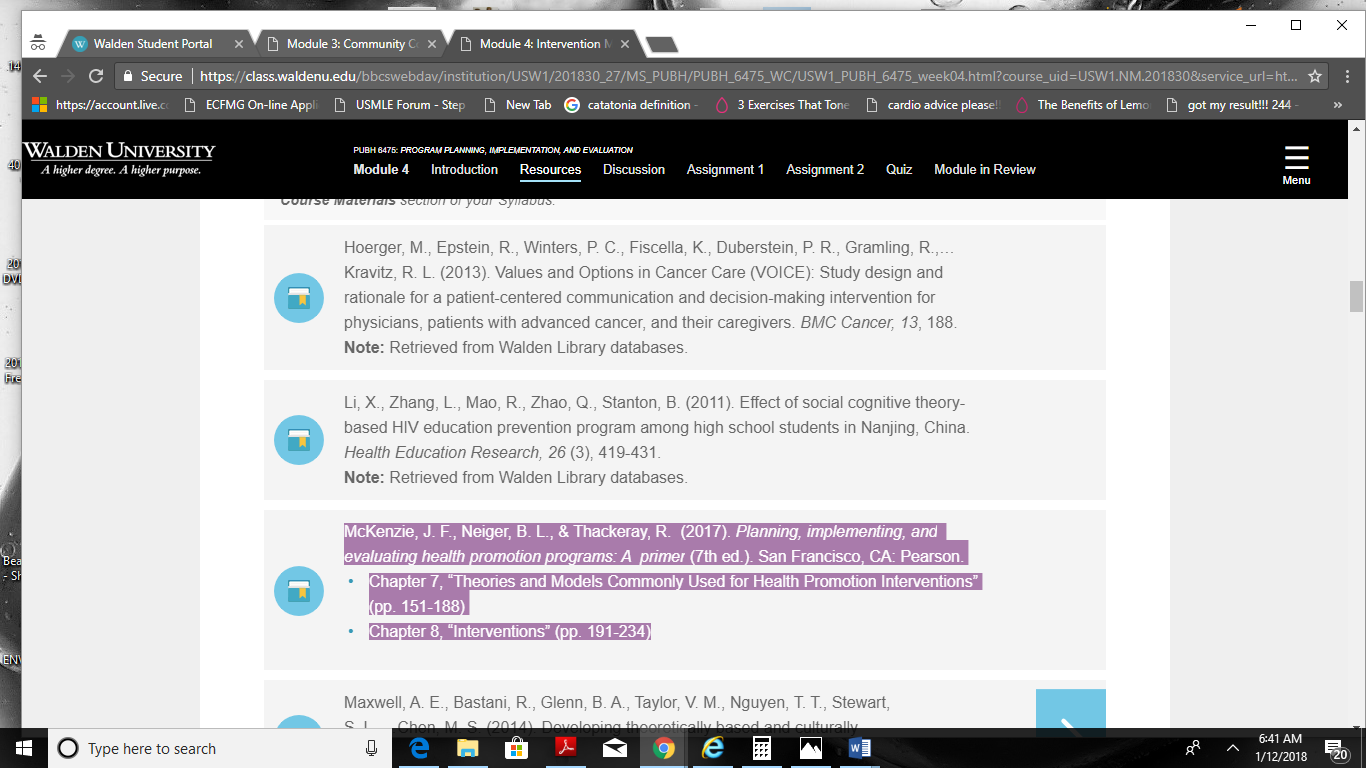Launch Microsoft Edge from the taskbar
The height and width of the screenshot is (768, 1366).
(419, 748)
